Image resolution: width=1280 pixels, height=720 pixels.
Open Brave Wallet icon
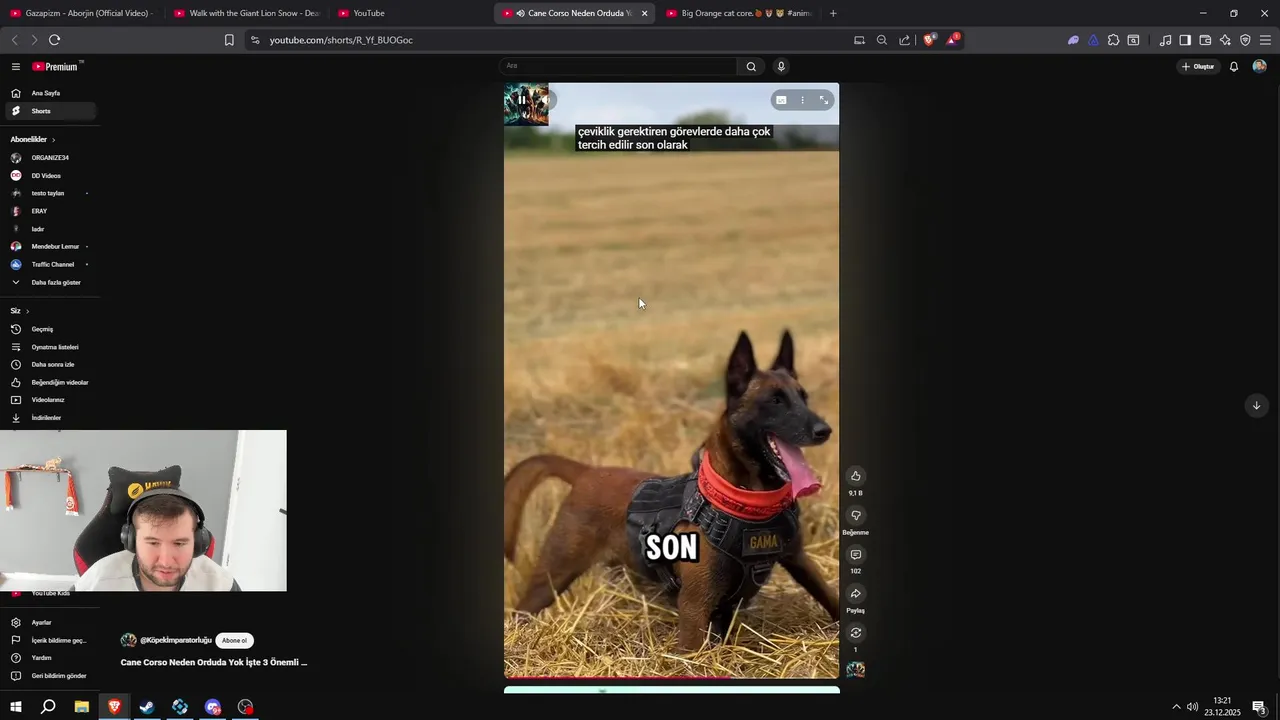click(x=1205, y=40)
